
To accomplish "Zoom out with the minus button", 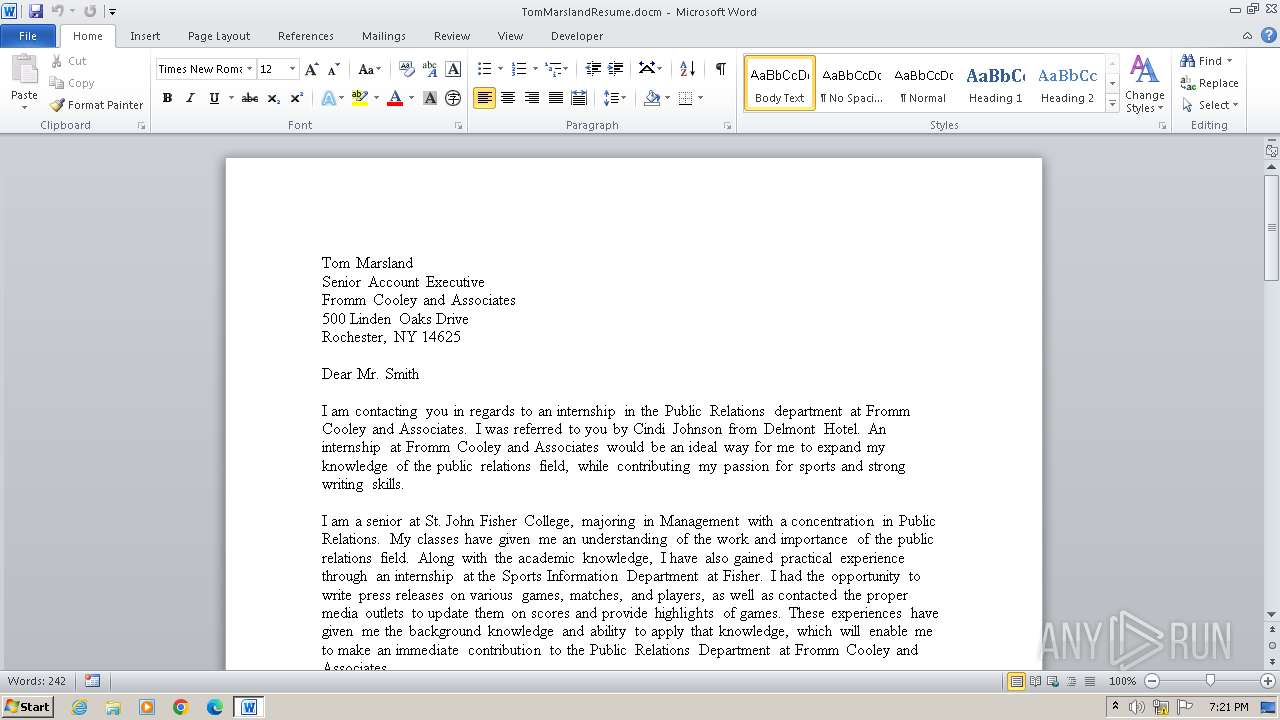I will click(1152, 681).
